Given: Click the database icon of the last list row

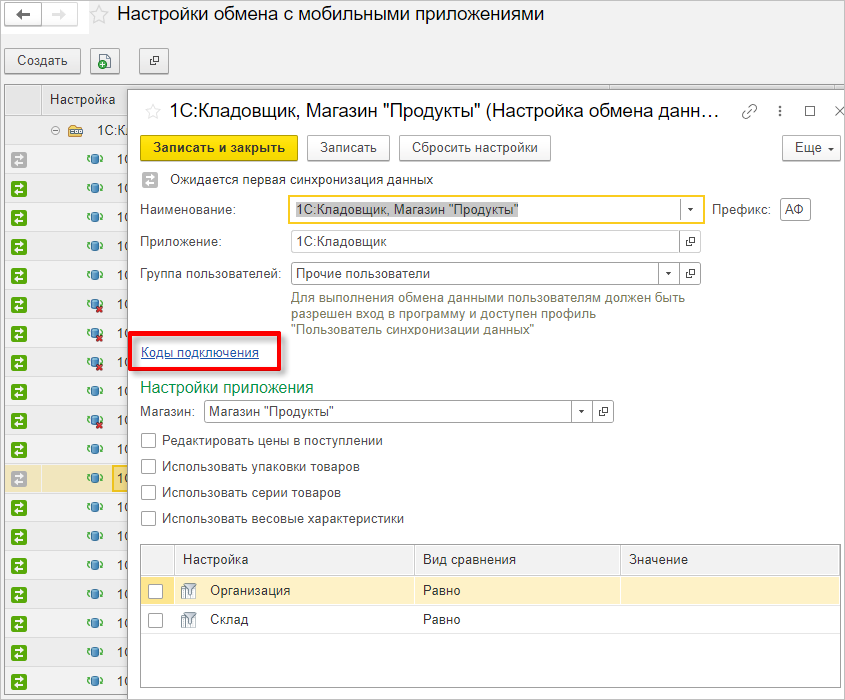Looking at the screenshot, I should (x=95, y=681).
